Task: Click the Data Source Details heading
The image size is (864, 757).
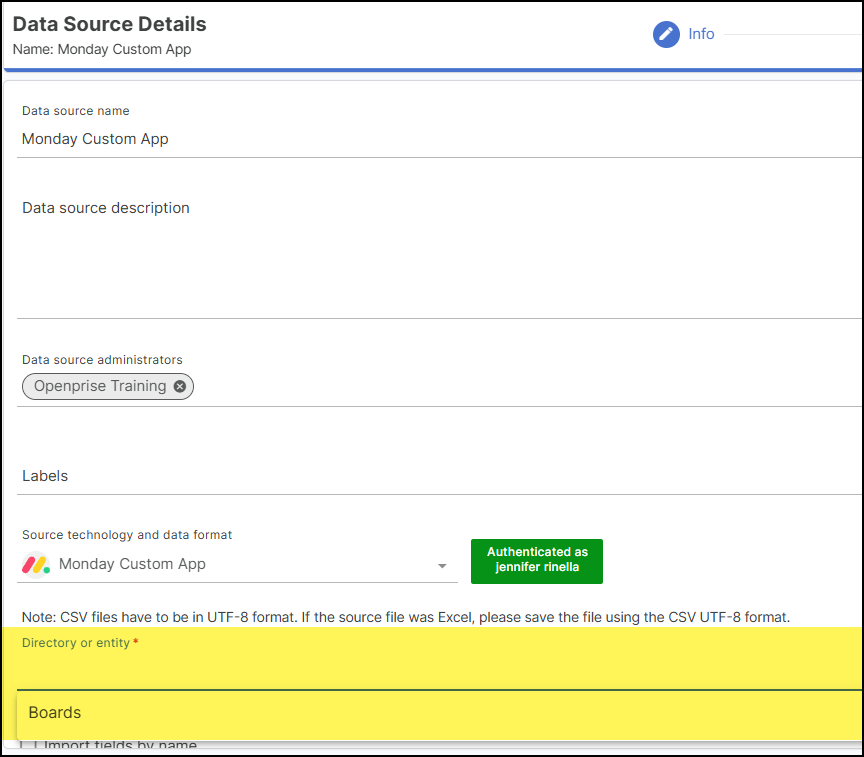Action: pos(110,24)
